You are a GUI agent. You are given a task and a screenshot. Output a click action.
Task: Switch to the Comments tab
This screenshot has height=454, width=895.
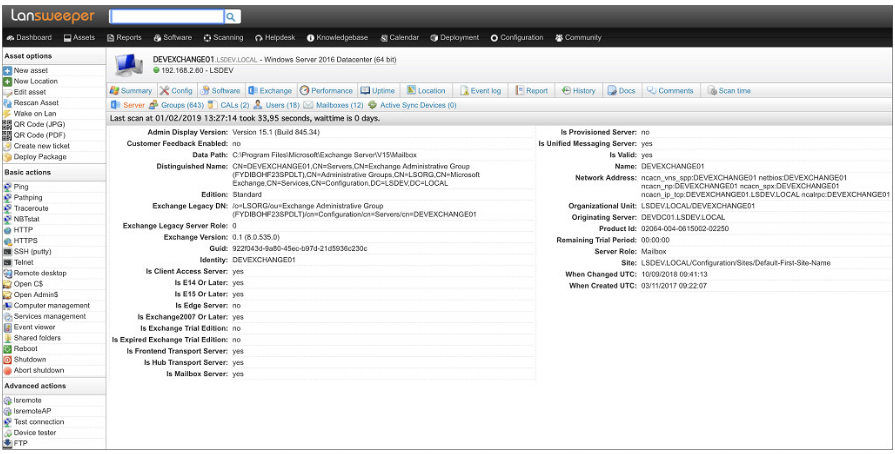point(670,91)
